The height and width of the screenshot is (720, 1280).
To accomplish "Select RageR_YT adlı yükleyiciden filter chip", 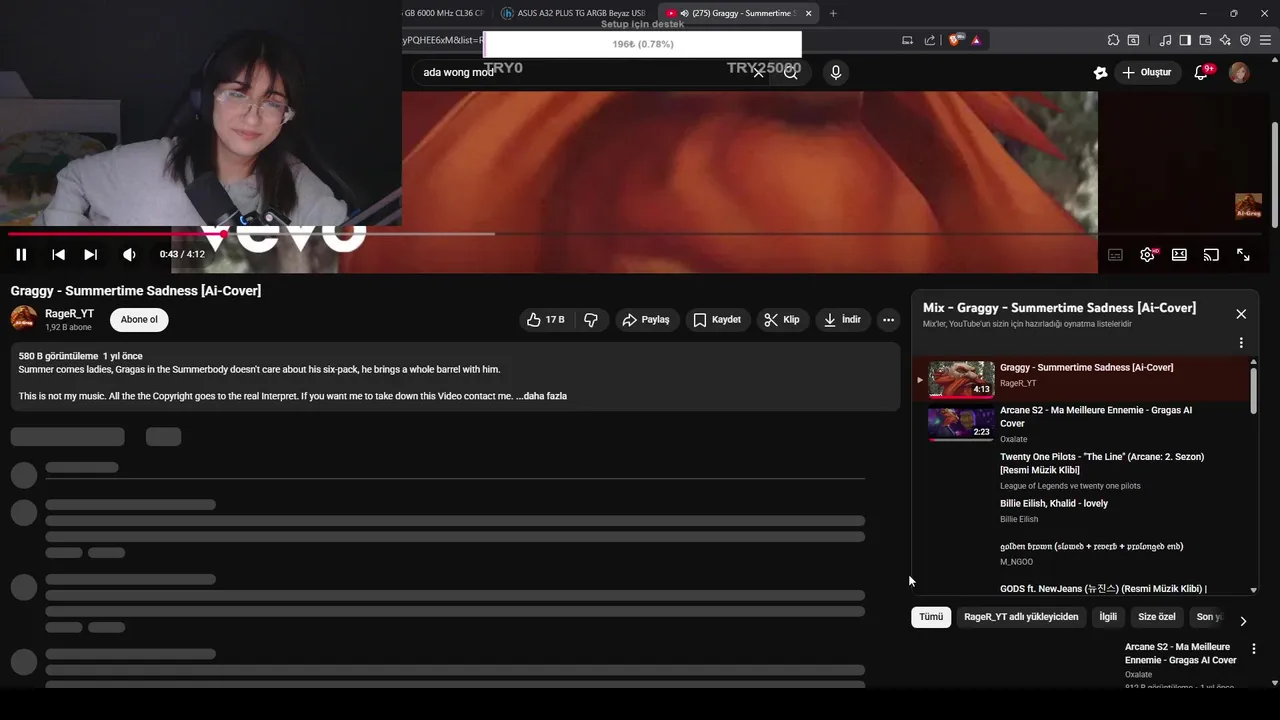I will pos(1021,617).
